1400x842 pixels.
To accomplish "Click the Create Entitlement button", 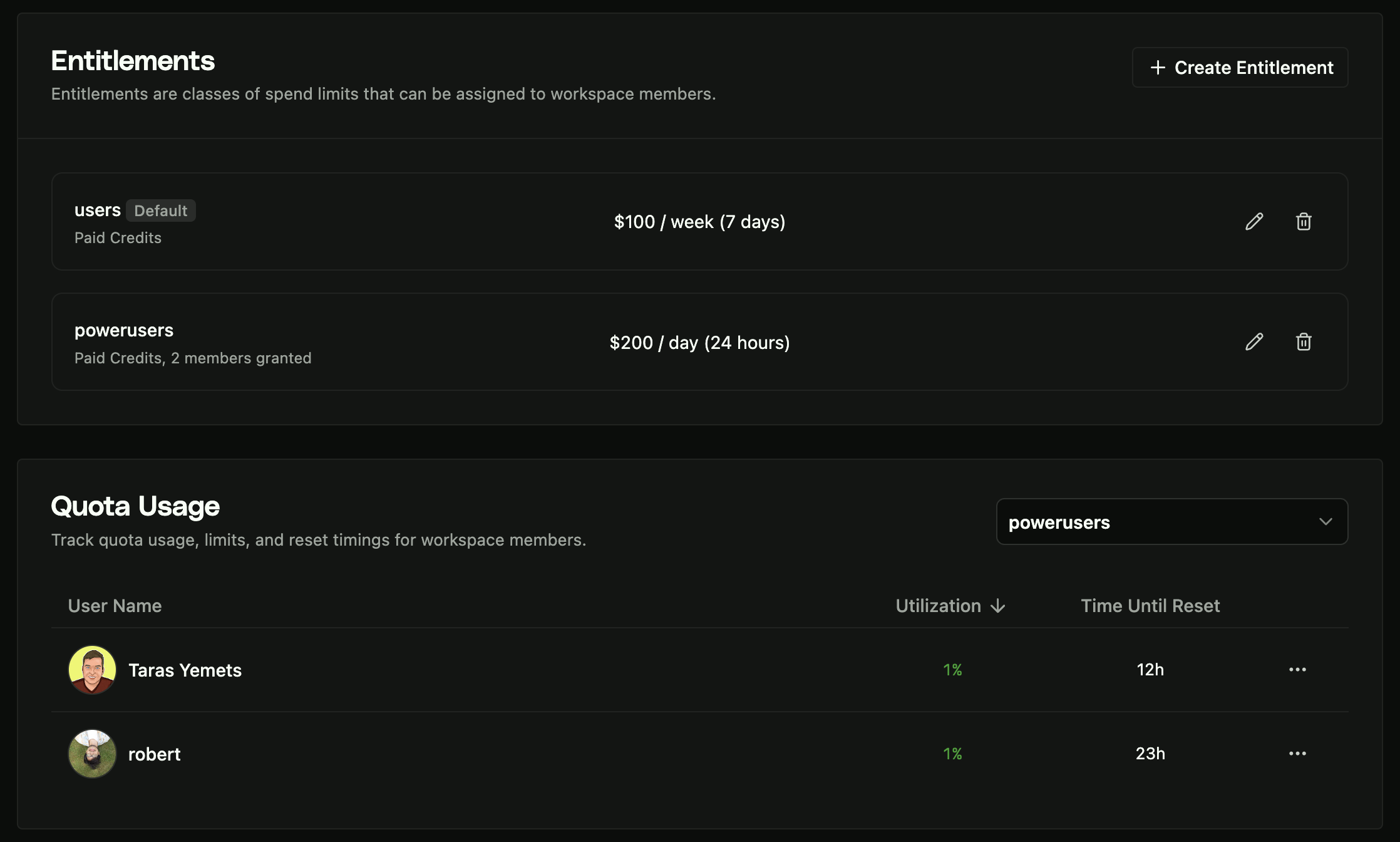I will [1239, 67].
